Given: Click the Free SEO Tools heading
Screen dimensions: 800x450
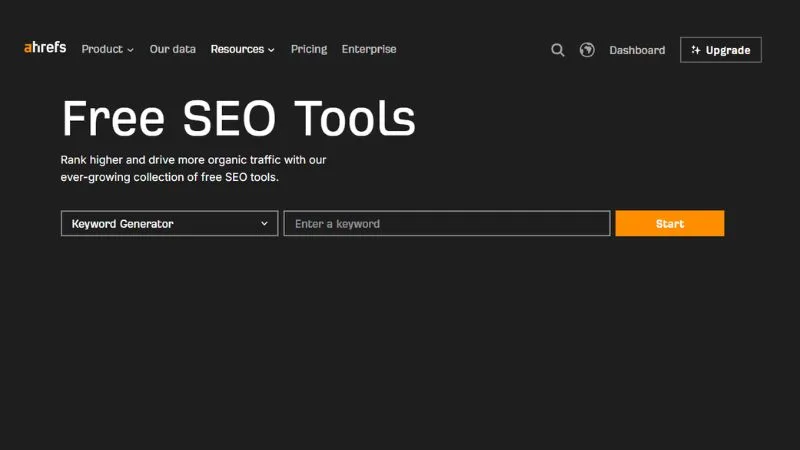Looking at the screenshot, I should tap(238, 118).
